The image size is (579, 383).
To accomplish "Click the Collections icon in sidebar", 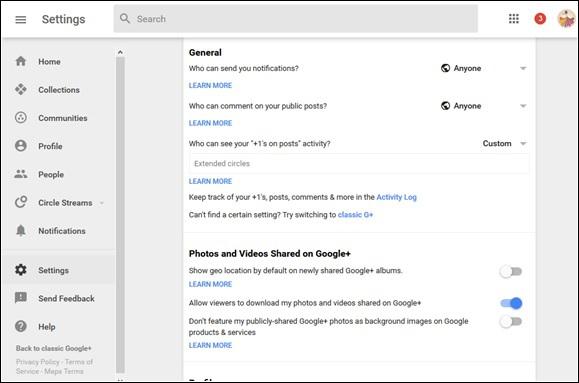I will [21, 89].
